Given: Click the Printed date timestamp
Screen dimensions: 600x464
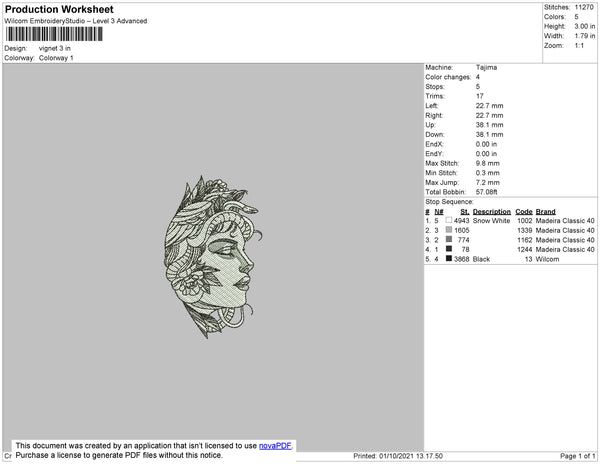Looking at the screenshot, I should point(398,456).
